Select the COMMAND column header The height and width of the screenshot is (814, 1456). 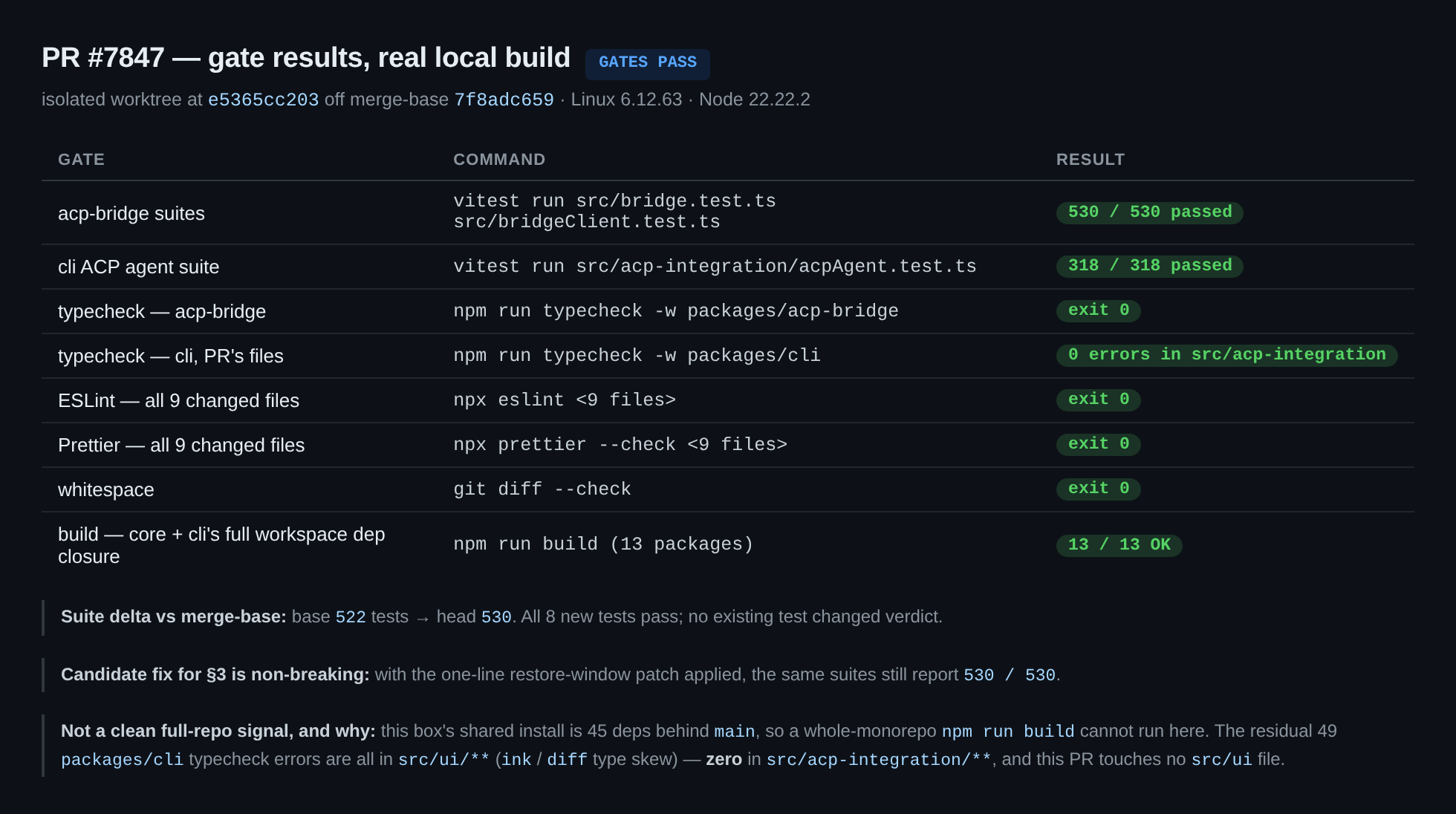(x=499, y=160)
